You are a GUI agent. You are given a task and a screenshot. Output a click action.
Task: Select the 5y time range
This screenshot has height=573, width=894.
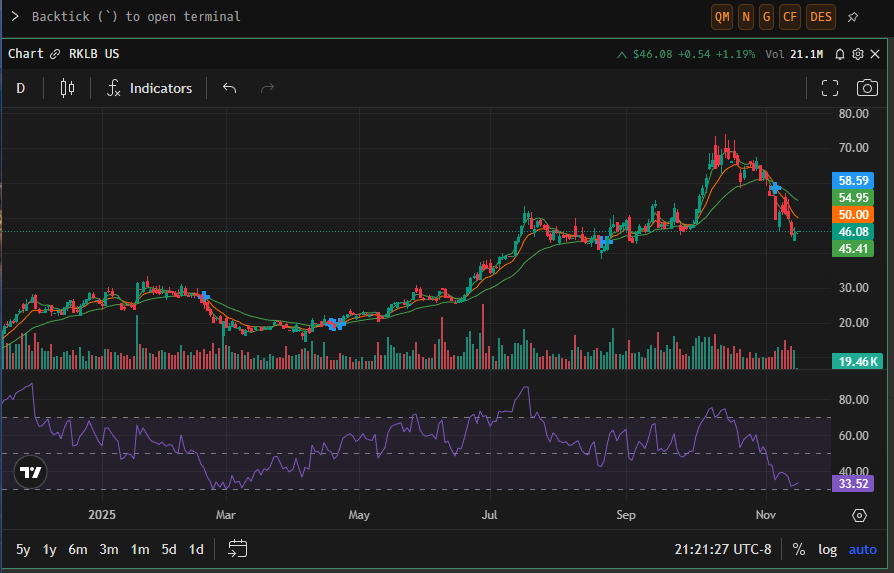point(23,549)
